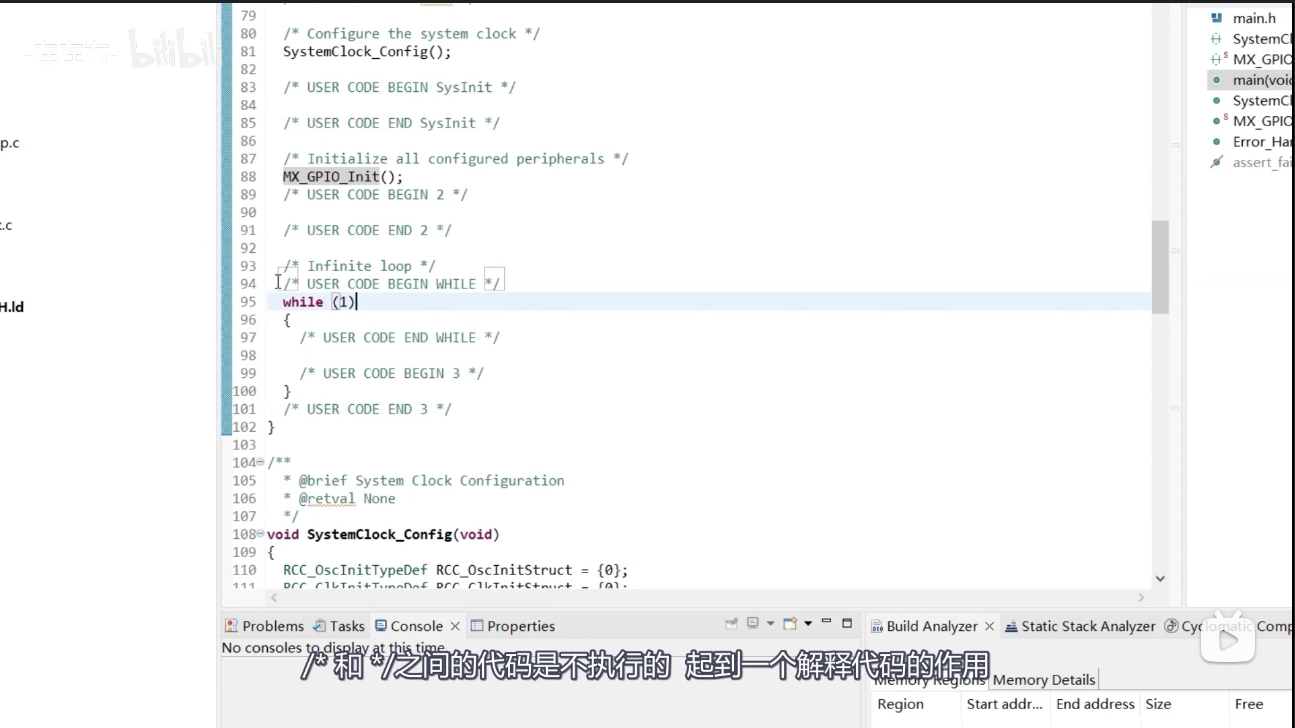This screenshot has height=728, width=1295.
Task: Click the bilibili play button overlay
Action: pyautogui.click(x=1227, y=640)
